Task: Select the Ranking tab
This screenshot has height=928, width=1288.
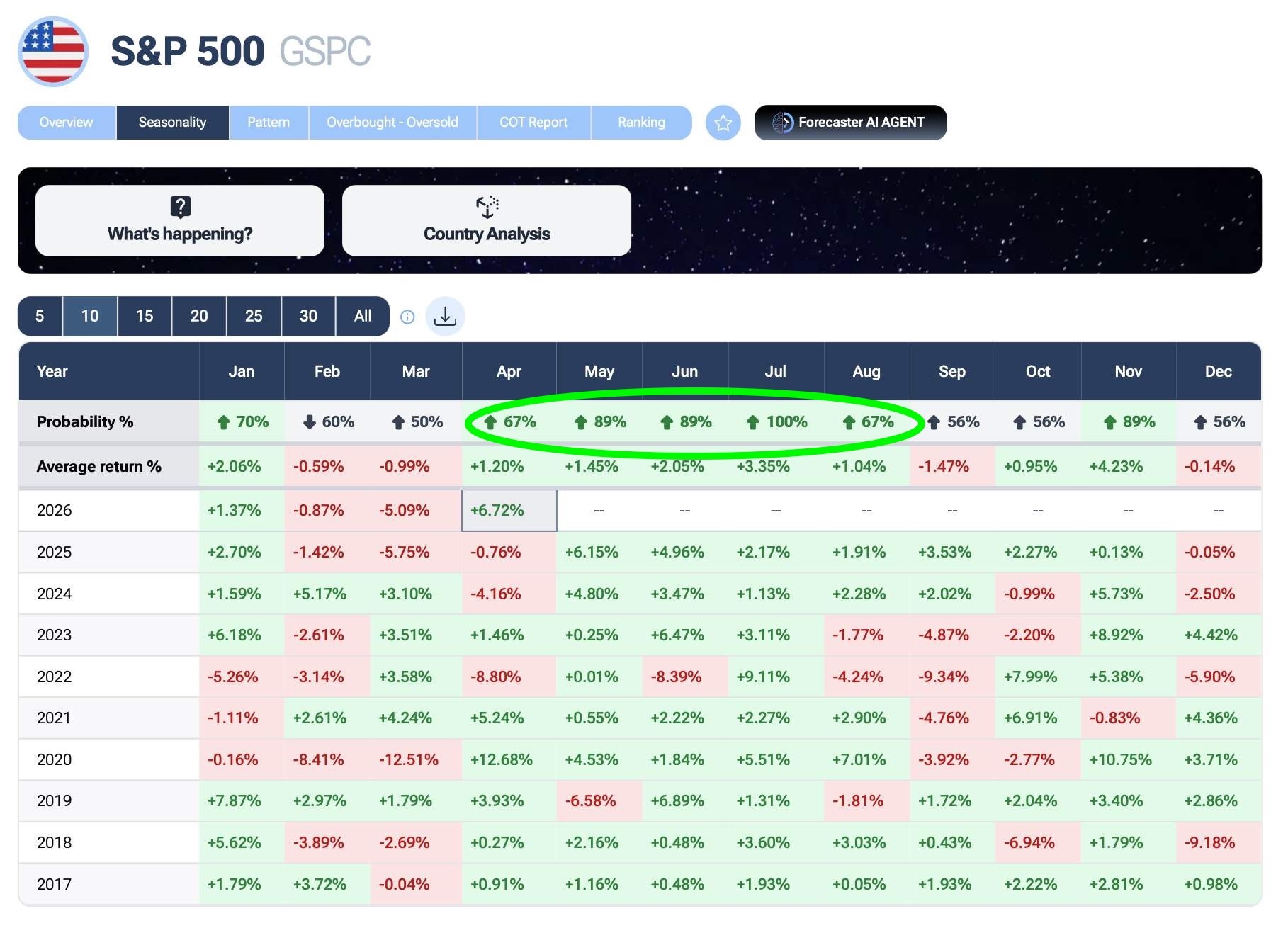Action: tap(641, 123)
